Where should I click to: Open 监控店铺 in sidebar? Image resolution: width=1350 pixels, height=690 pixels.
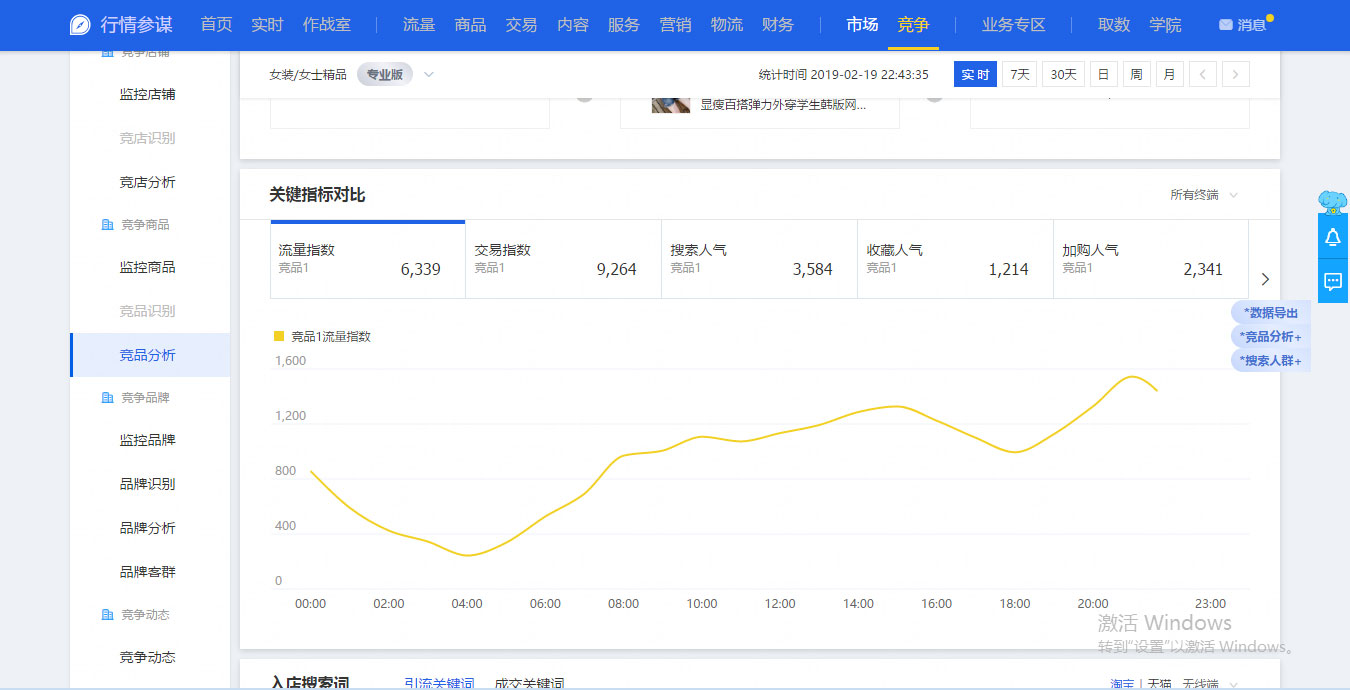[148, 94]
